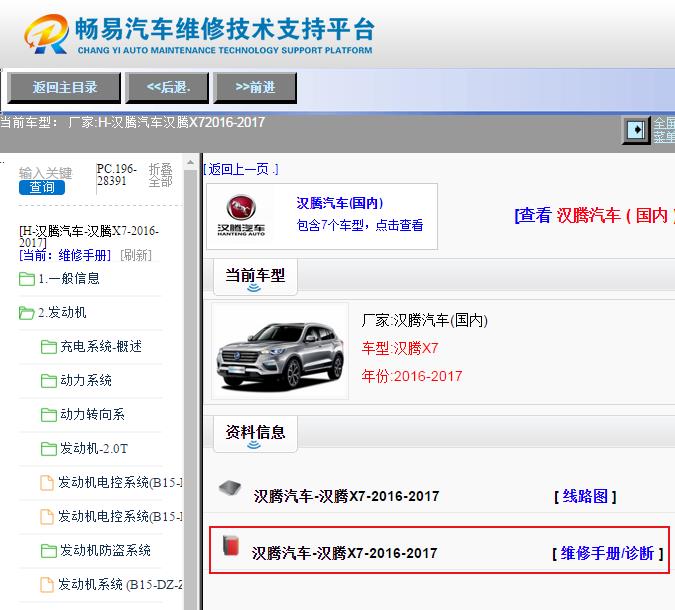The width and height of the screenshot is (675, 610).
Task: Click [当前：维修手册] link
Action: coord(65,255)
